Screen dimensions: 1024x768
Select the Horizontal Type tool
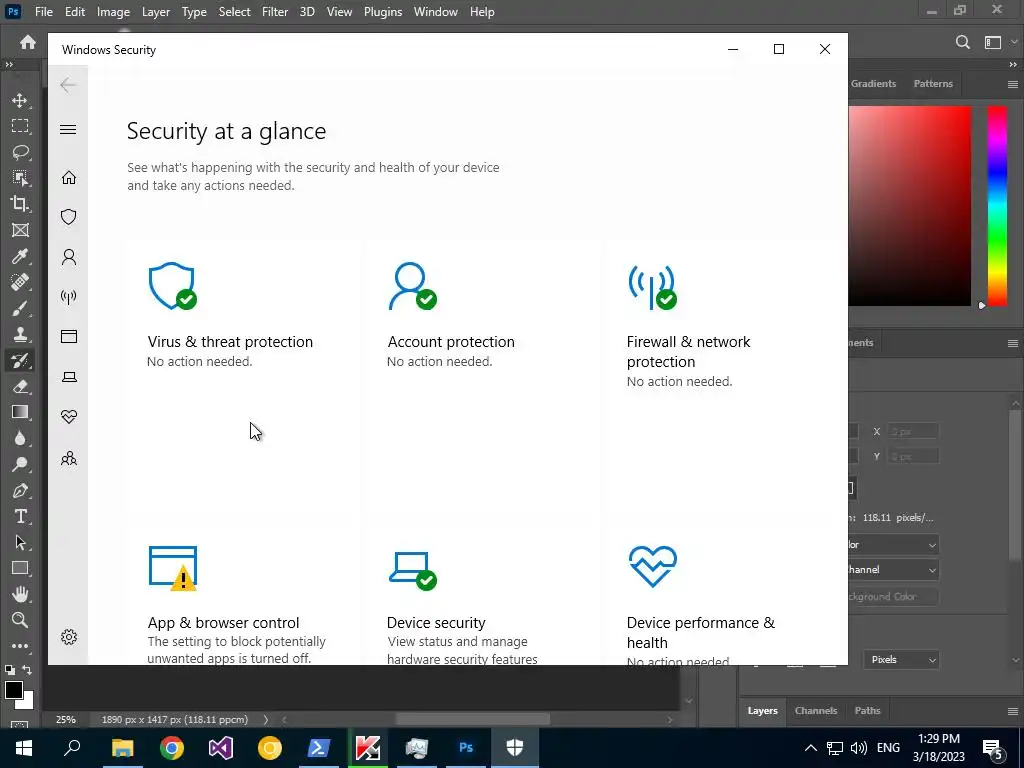click(x=20, y=517)
